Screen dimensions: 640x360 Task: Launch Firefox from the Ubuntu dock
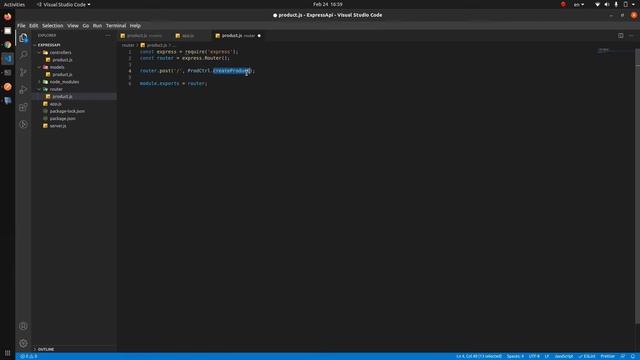pos(7,17)
